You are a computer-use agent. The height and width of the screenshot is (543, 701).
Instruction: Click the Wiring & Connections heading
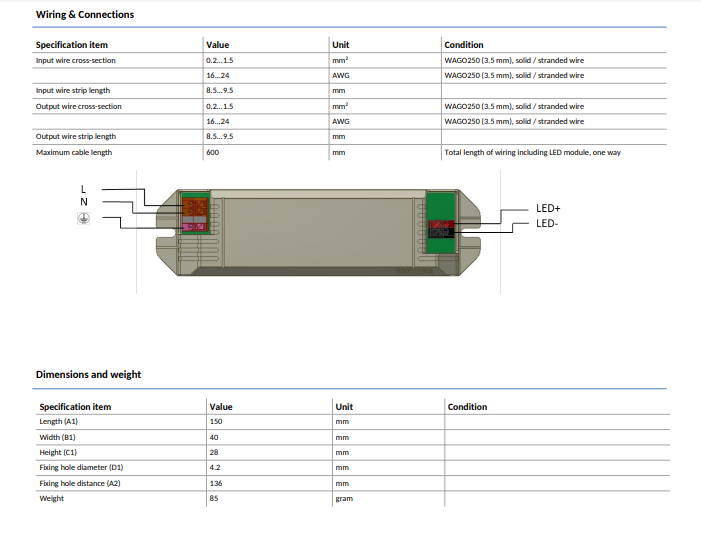pyautogui.click(x=85, y=15)
